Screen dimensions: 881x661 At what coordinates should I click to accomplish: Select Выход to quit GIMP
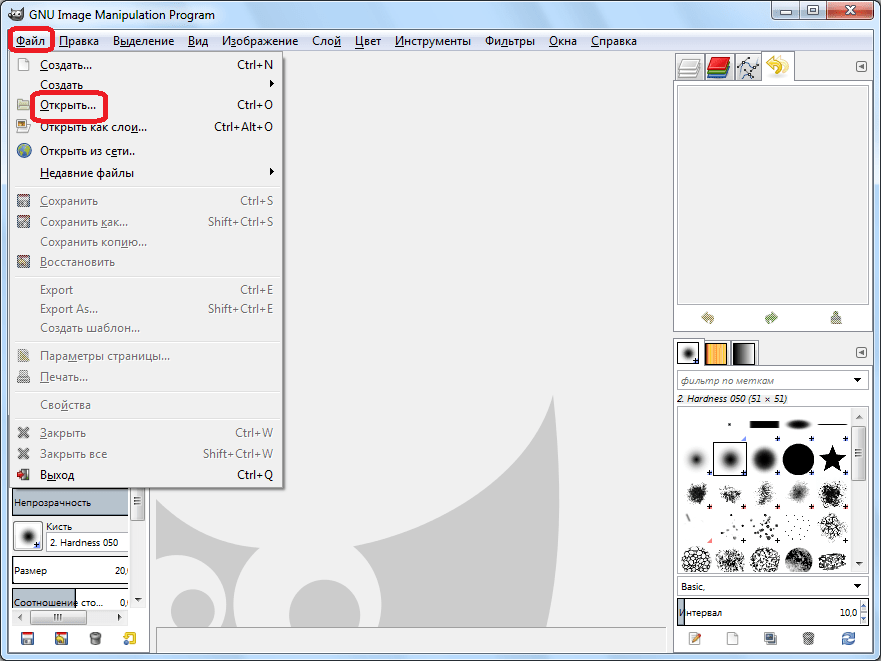point(57,475)
